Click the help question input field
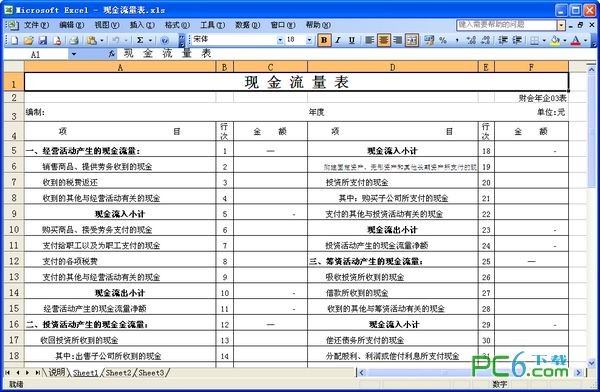This screenshot has width=600, height=392. point(507,25)
